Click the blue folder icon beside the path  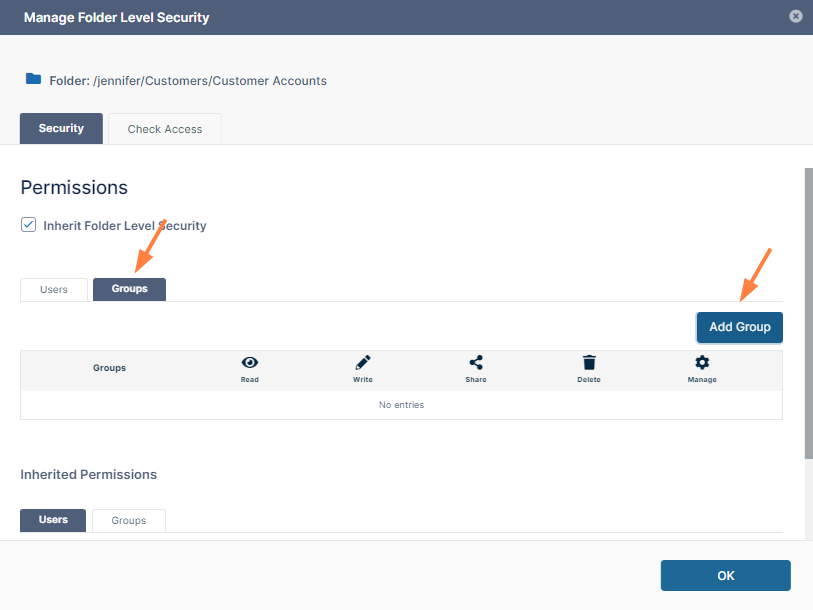click(x=33, y=79)
